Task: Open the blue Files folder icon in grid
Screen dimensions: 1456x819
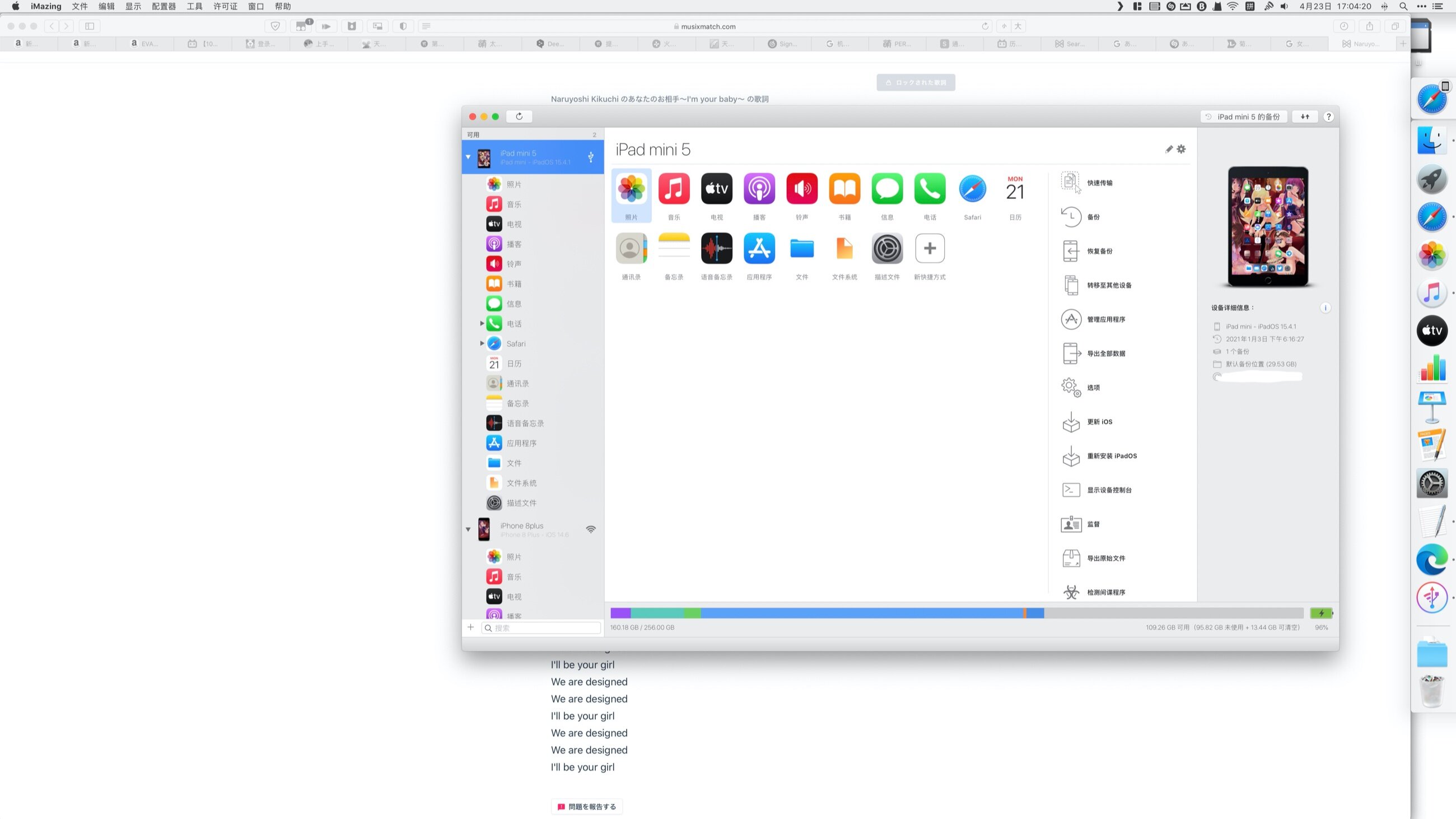Action: click(x=801, y=248)
